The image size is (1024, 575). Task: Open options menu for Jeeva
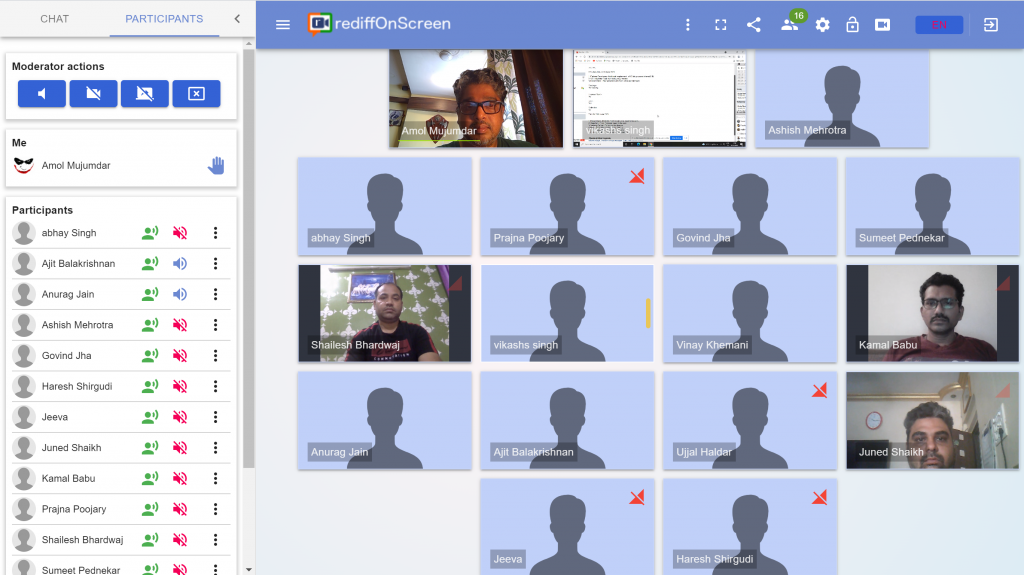click(x=216, y=417)
